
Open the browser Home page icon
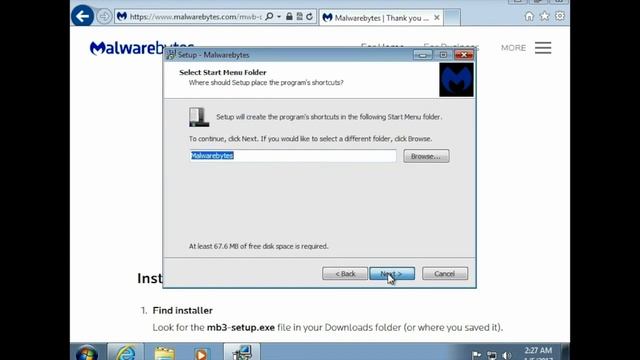tap(529, 16)
